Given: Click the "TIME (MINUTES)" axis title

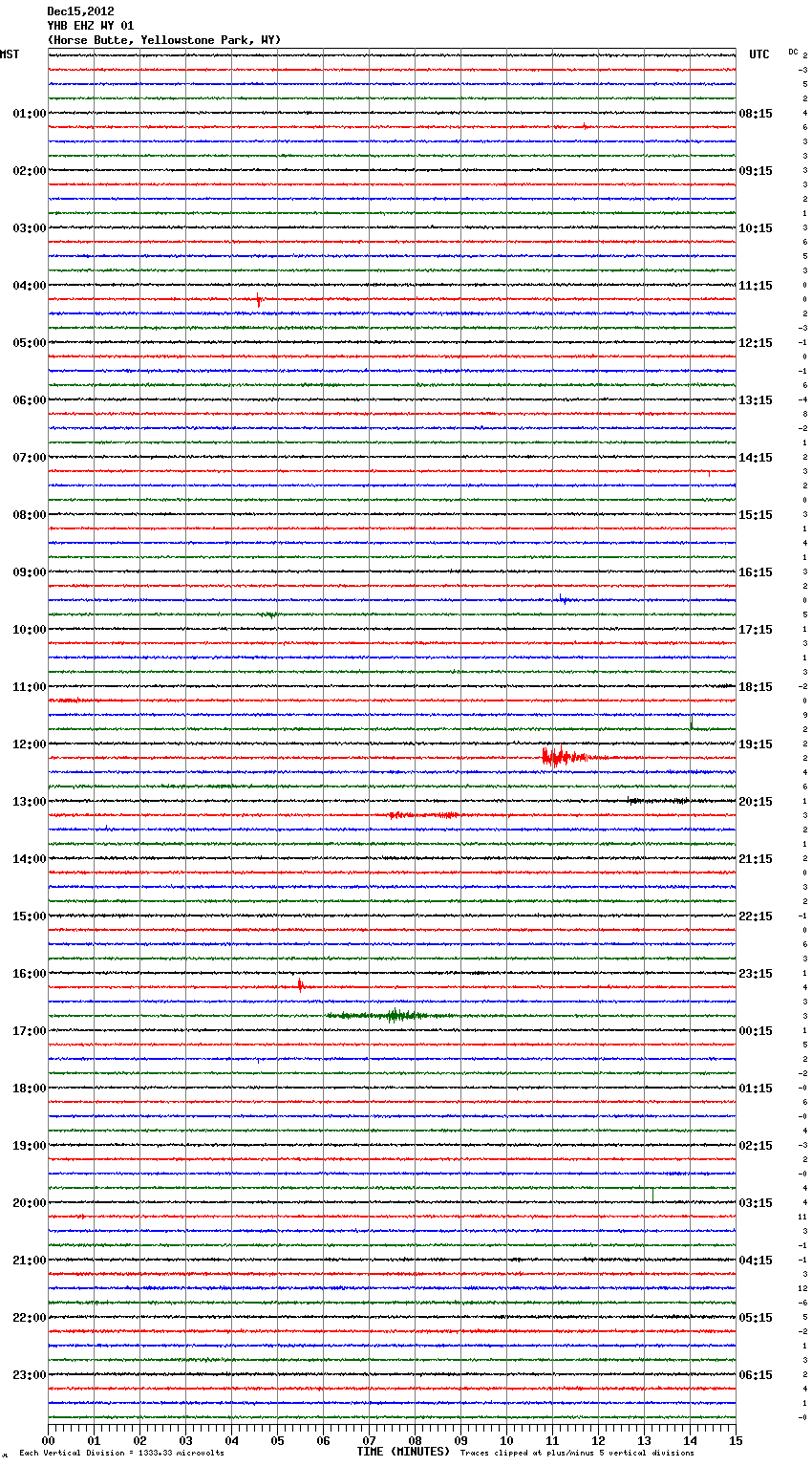Looking at the screenshot, I should (x=403, y=1452).
